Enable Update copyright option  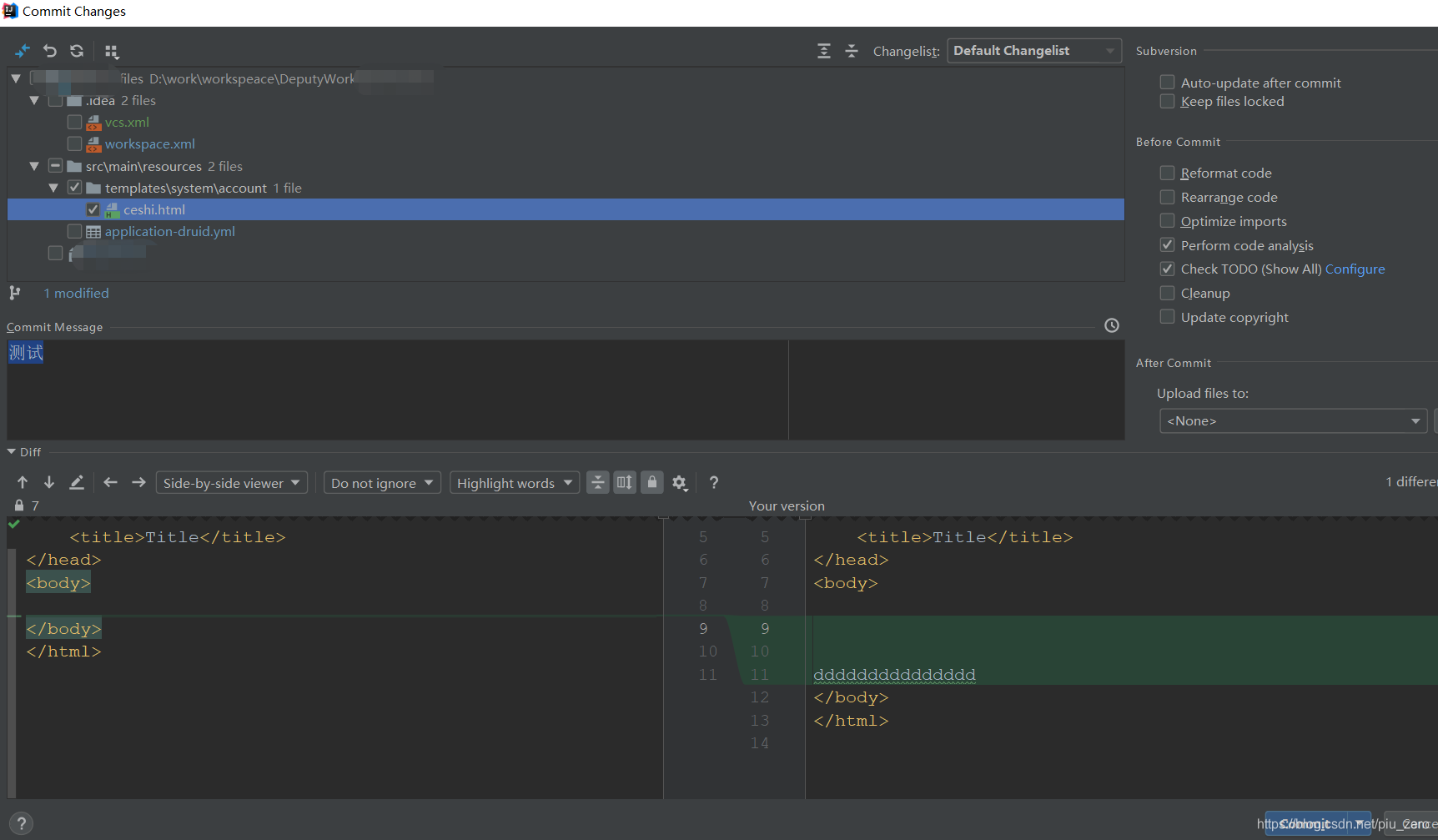click(x=1168, y=316)
